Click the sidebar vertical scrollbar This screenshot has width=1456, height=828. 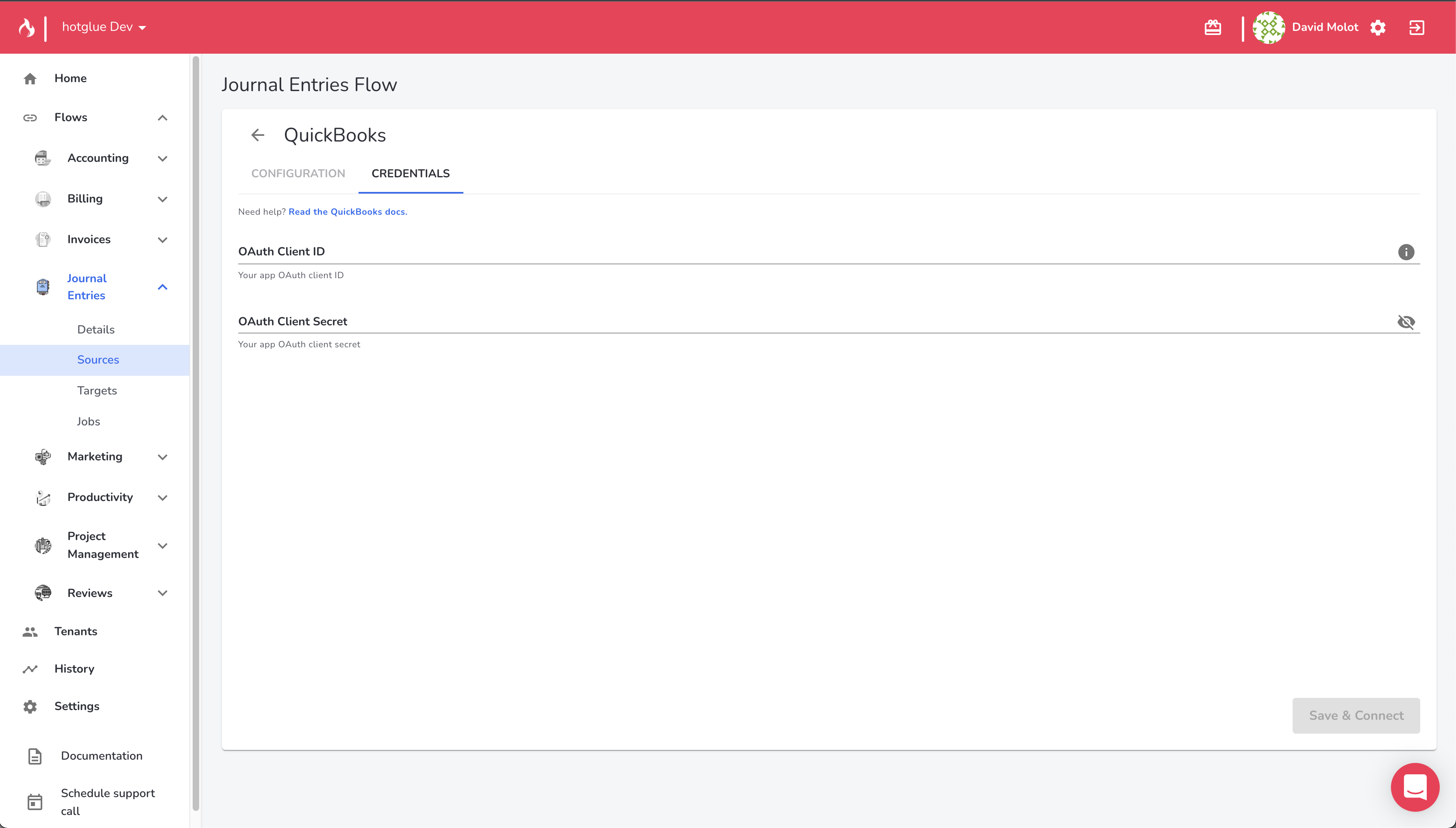(x=196, y=432)
